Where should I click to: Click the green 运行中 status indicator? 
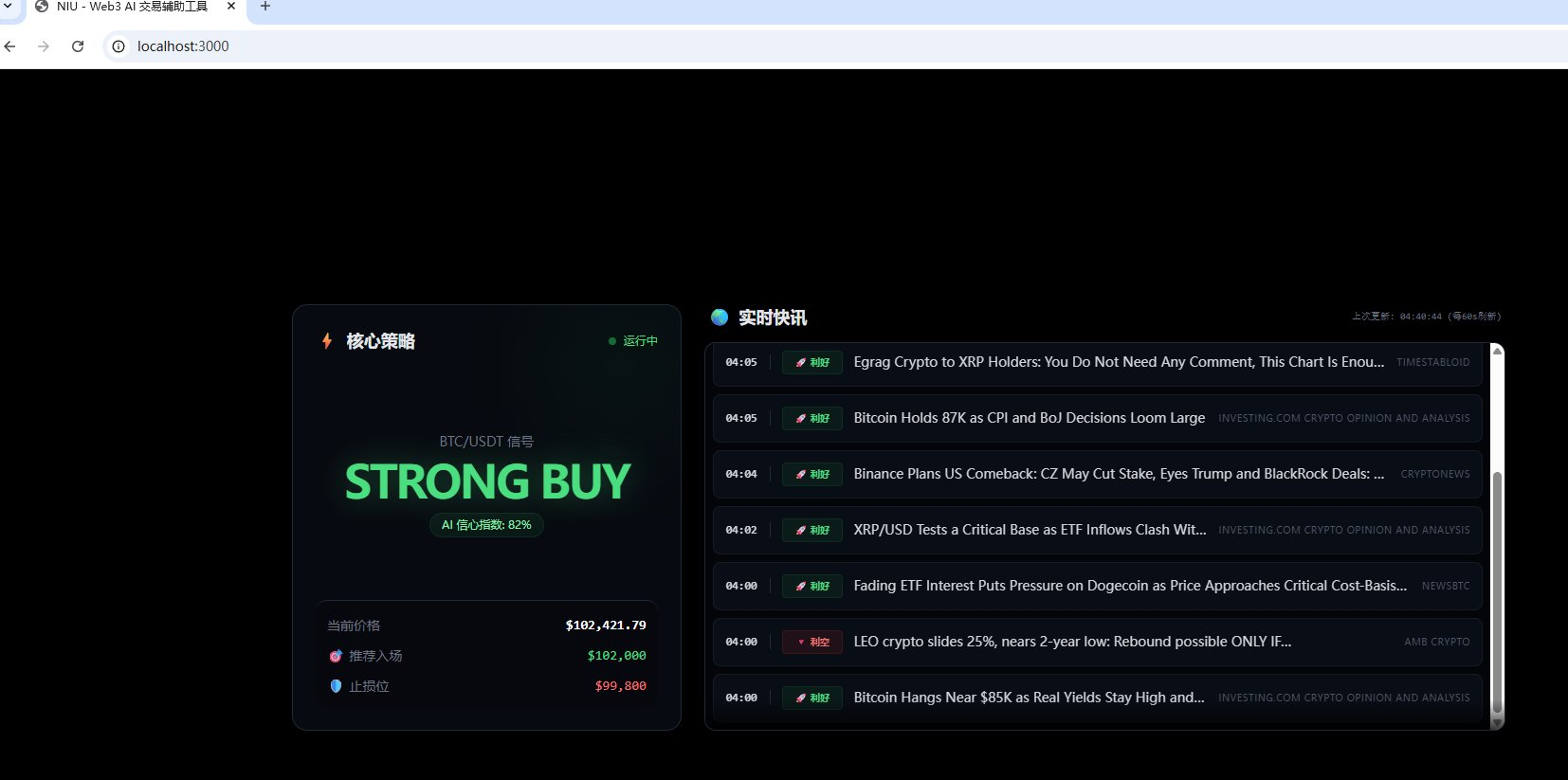coord(633,341)
